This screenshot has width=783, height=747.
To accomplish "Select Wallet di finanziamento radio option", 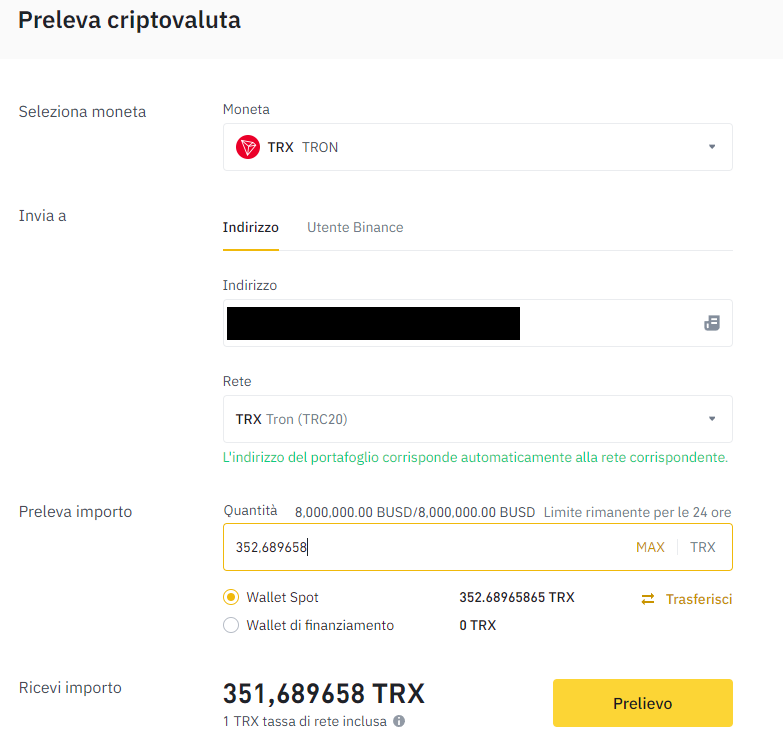I will tap(231, 625).
